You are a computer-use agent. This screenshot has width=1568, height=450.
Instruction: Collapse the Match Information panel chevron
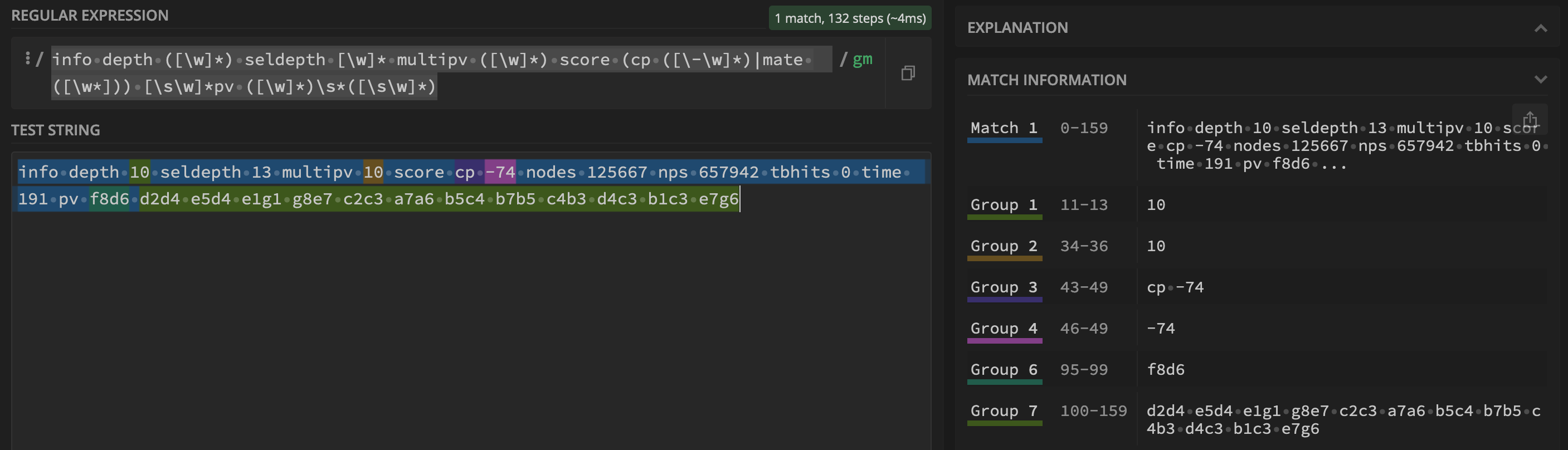pos(1540,80)
